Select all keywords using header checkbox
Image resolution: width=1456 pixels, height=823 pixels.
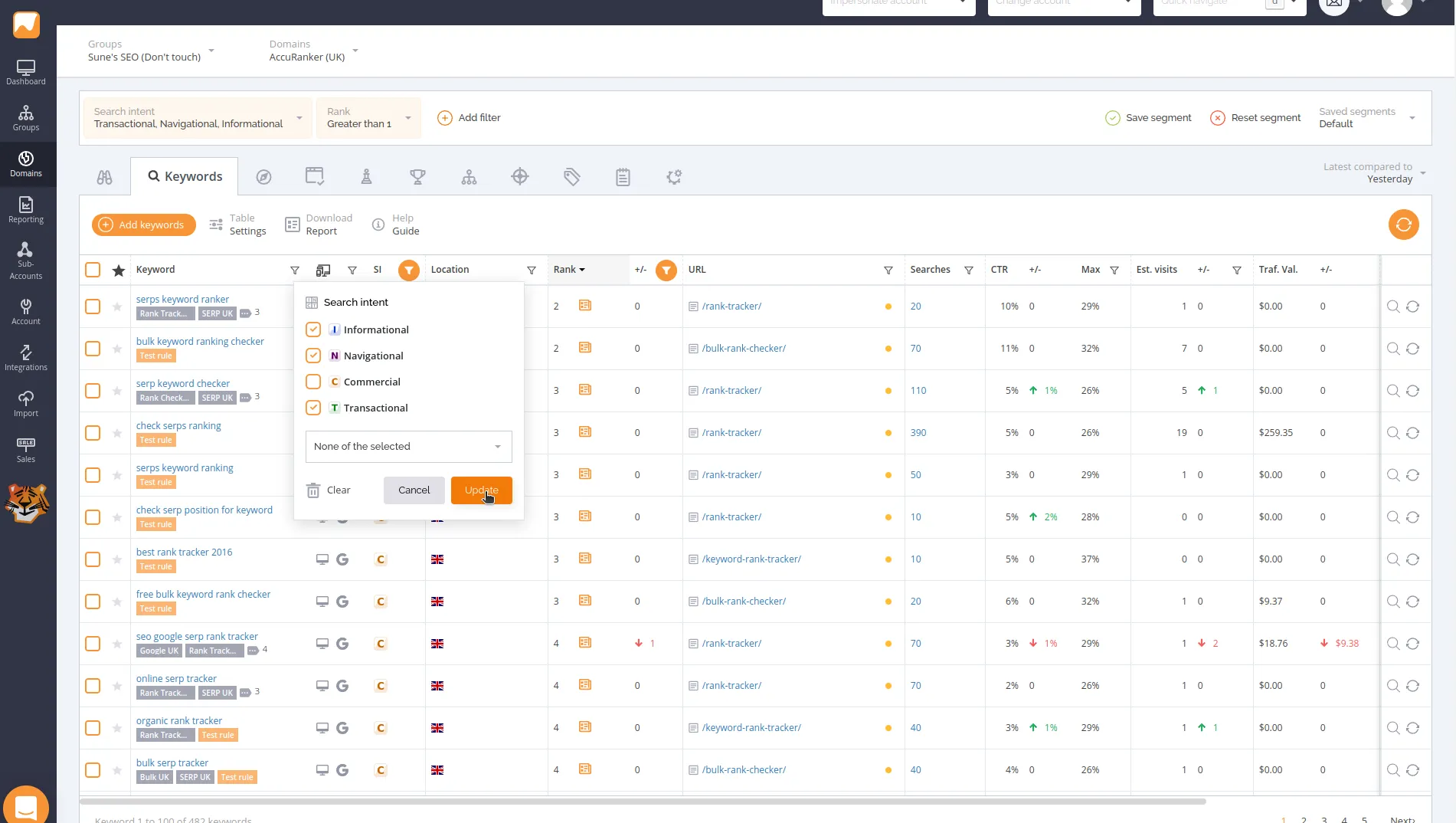point(92,269)
